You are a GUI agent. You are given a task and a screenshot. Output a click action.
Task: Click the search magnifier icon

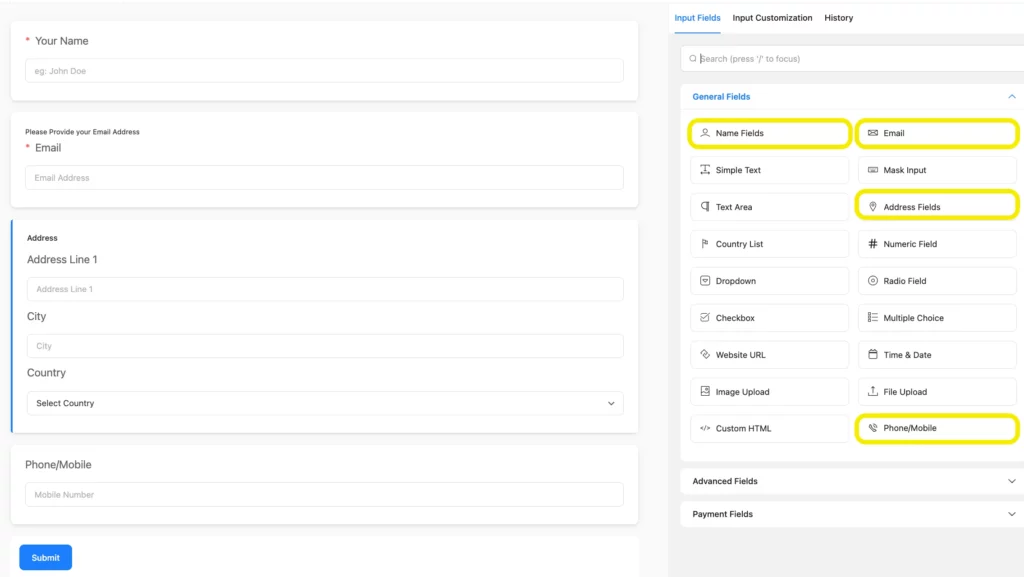click(693, 59)
